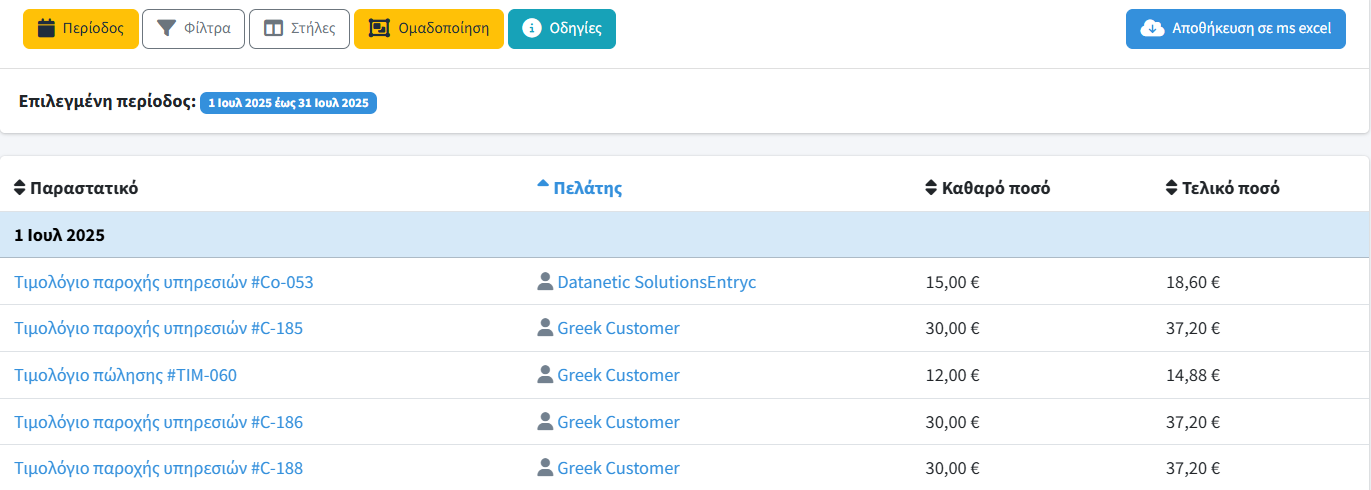Click the selected period date badge

[288, 103]
